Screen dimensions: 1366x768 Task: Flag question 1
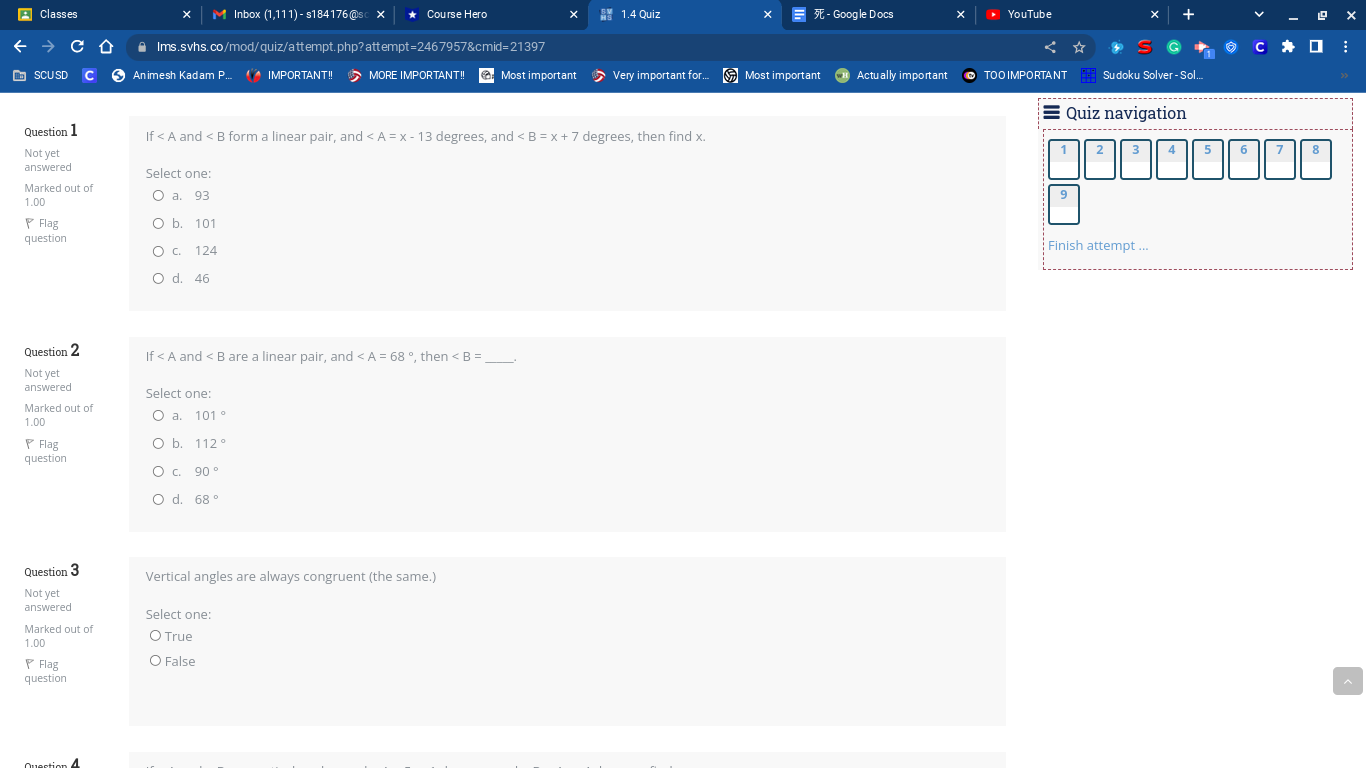[x=45, y=231]
